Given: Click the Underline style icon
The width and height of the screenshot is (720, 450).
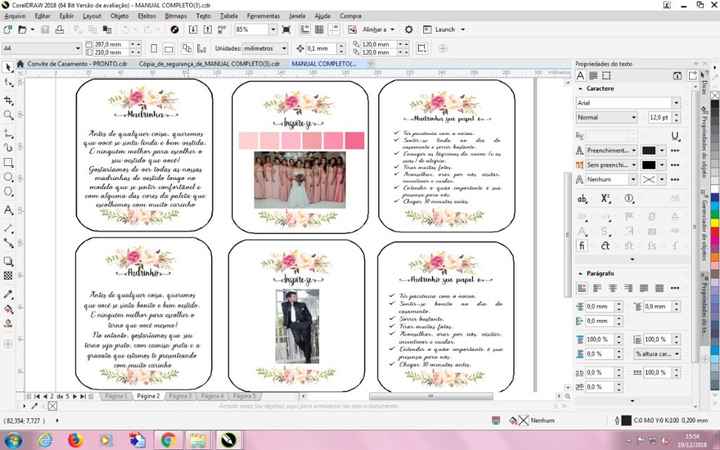Looking at the screenshot, I should (675, 136).
